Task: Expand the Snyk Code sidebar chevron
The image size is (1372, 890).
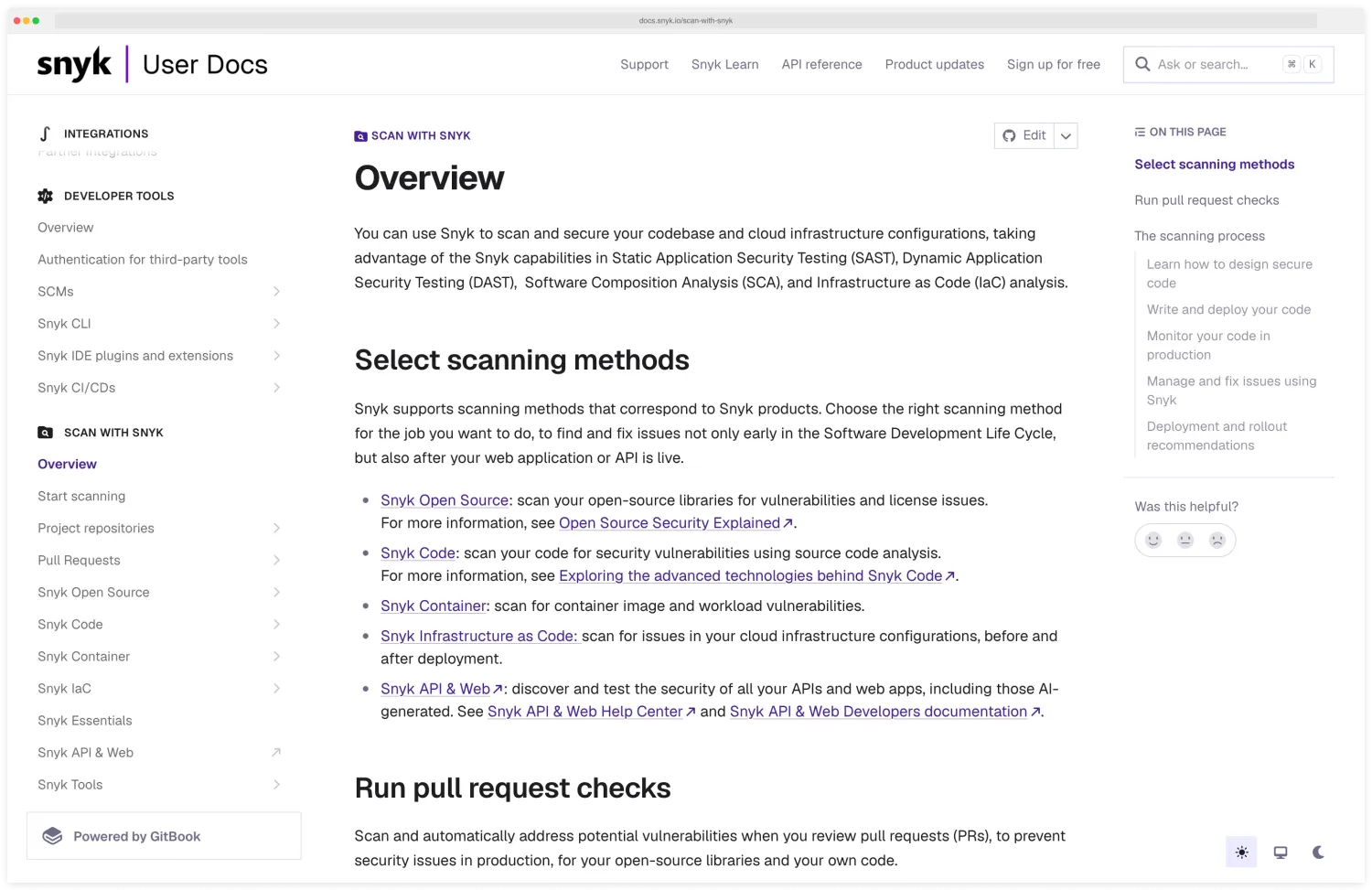Action: (276, 624)
